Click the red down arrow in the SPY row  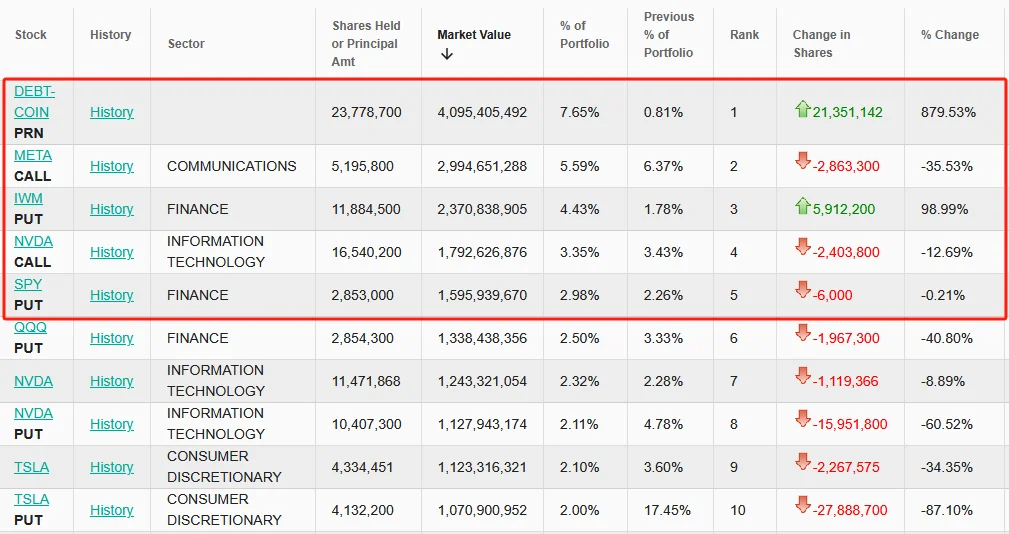[801, 291]
